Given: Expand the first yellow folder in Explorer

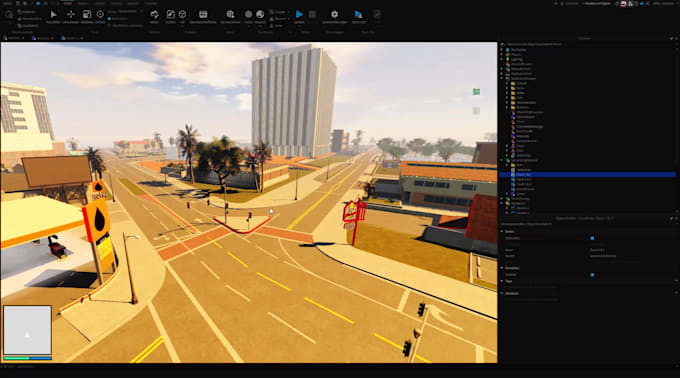Looking at the screenshot, I should [507, 83].
